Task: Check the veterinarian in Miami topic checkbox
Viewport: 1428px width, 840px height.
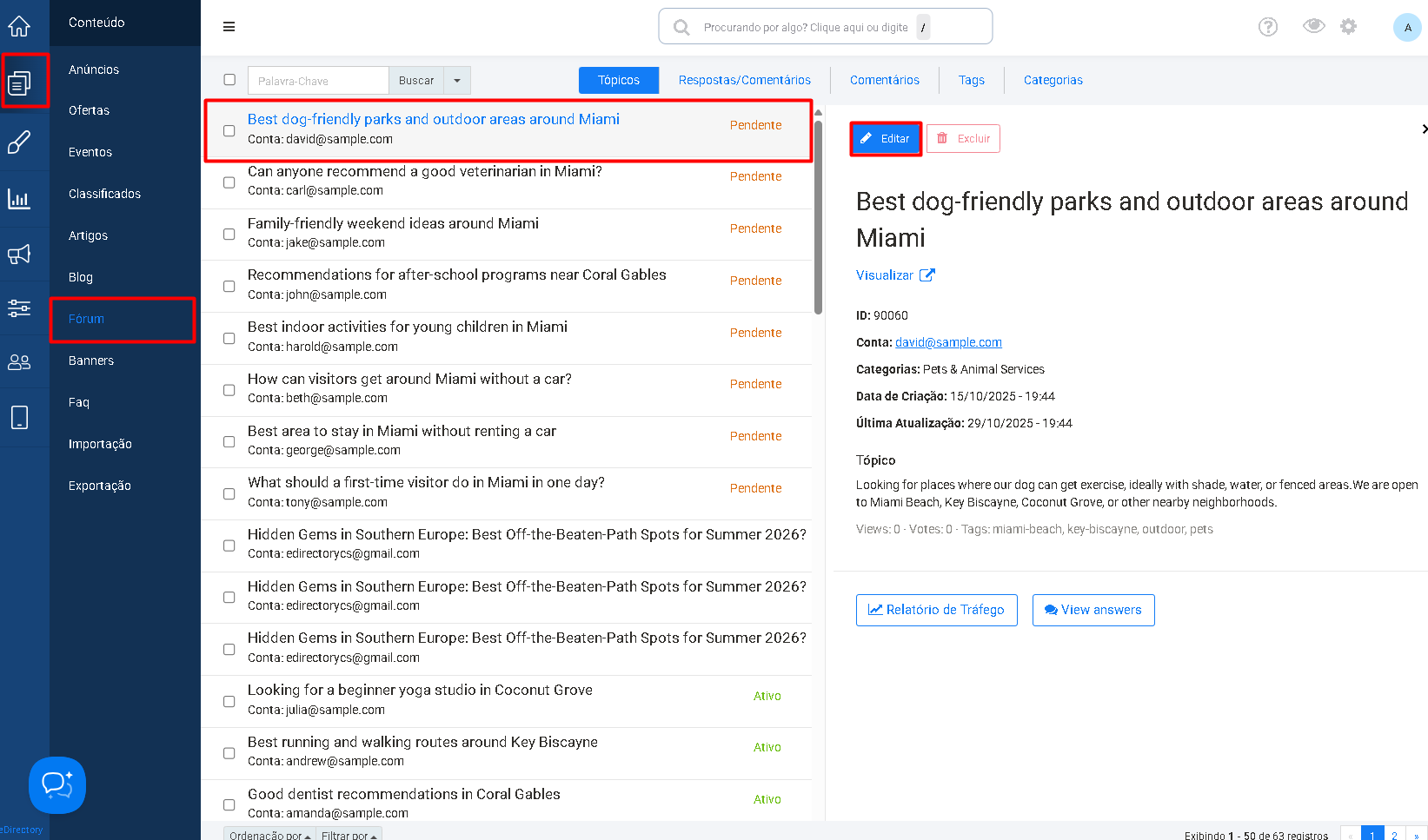Action: click(x=229, y=182)
